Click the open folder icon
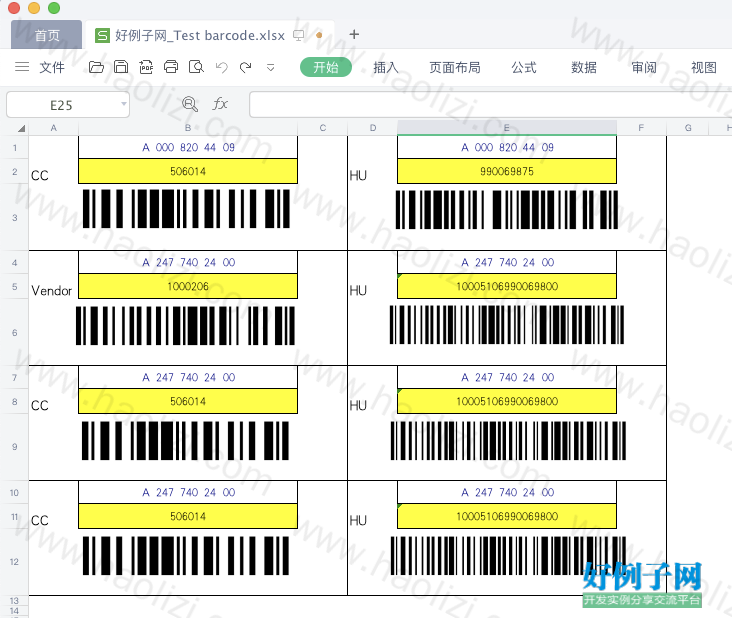The width and height of the screenshot is (732, 618). click(x=96, y=67)
